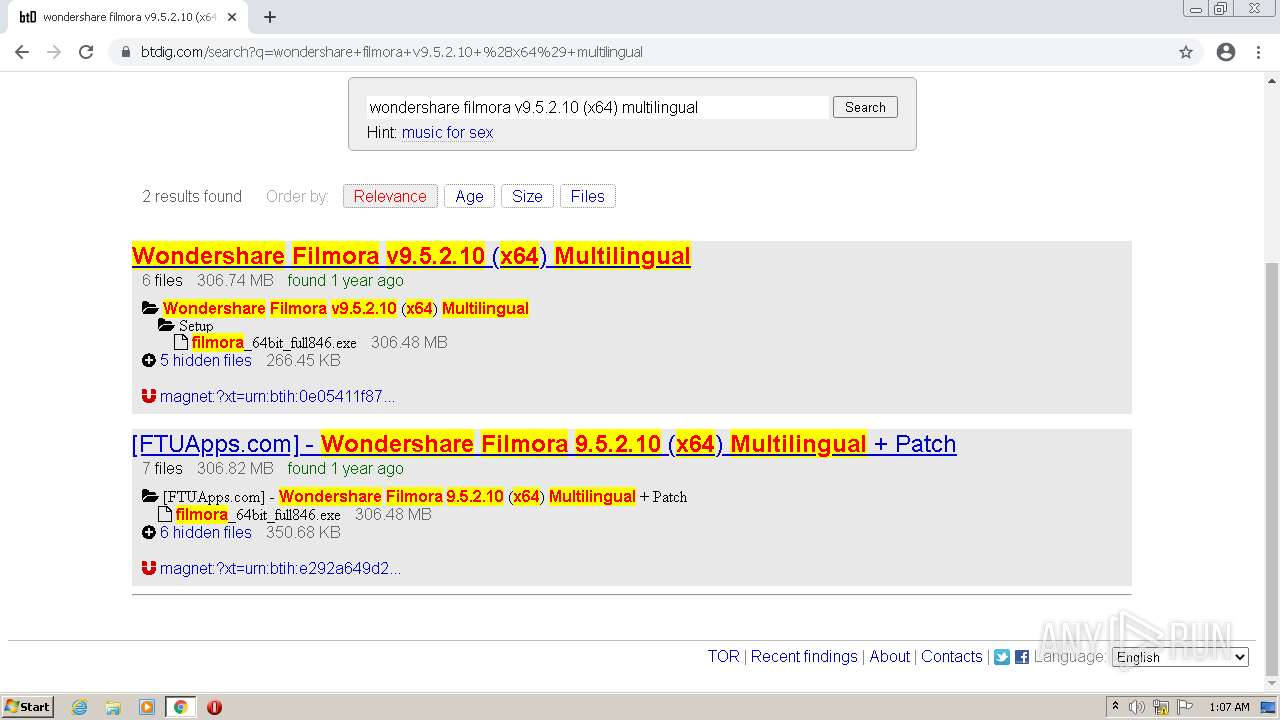This screenshot has width=1280, height=720.
Task: Open hint link music for sex
Action: tap(447, 132)
